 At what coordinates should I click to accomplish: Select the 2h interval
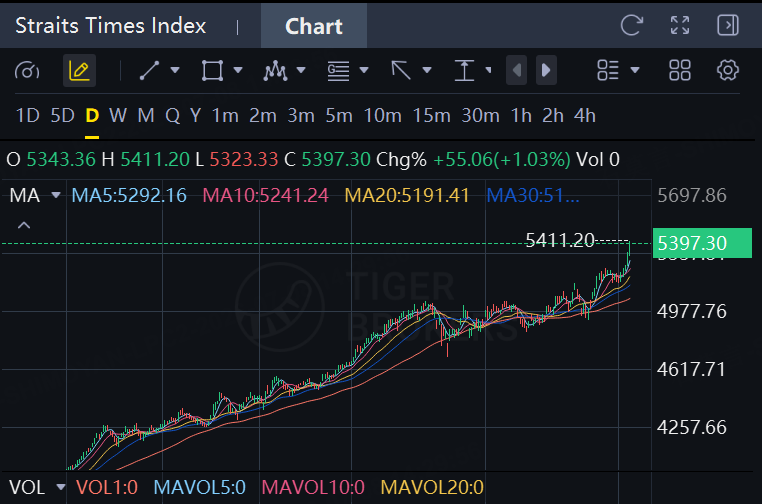pos(553,116)
